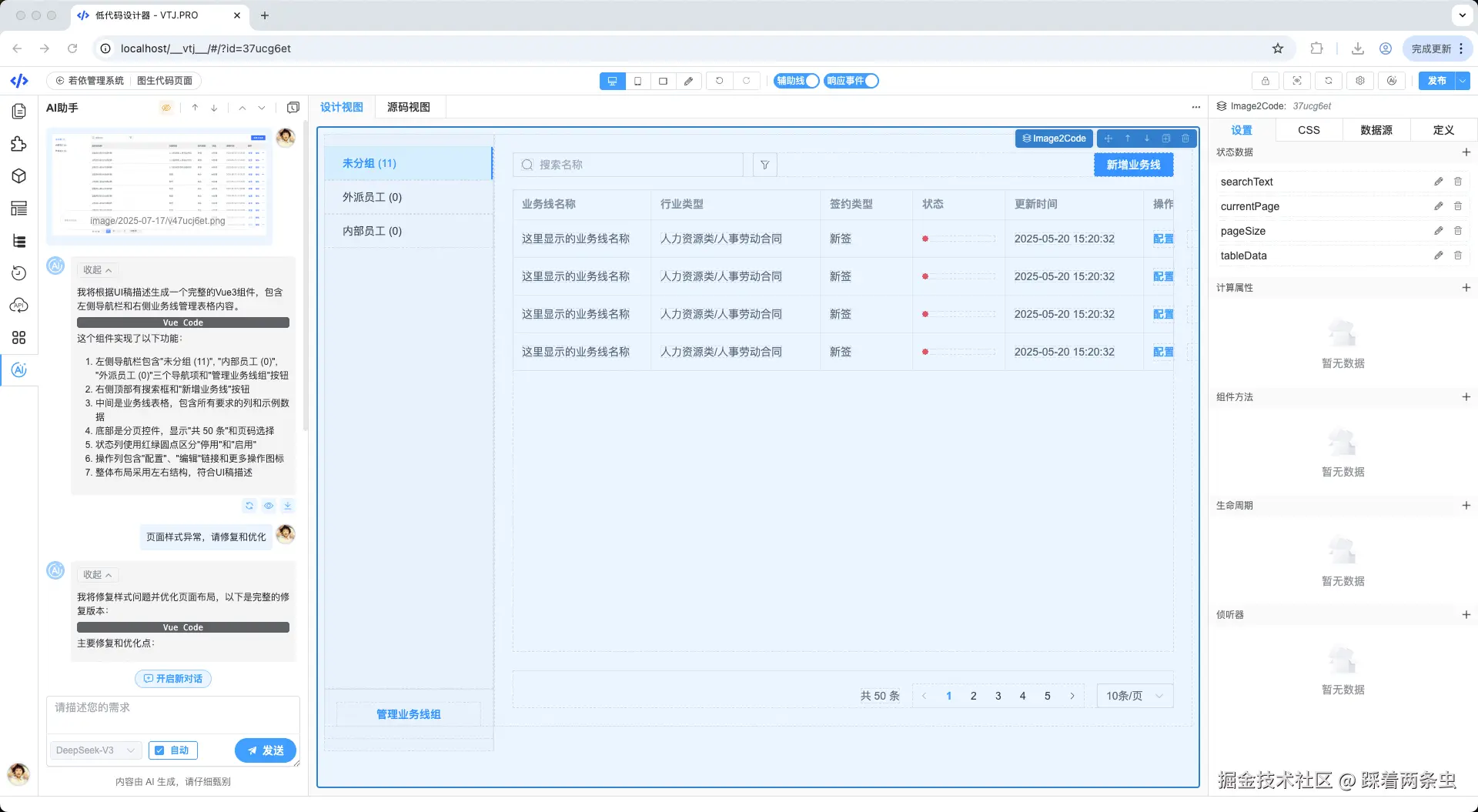Duplicate the selected Image2Code component
This screenshot has height=812, width=1478.
tap(1166, 139)
